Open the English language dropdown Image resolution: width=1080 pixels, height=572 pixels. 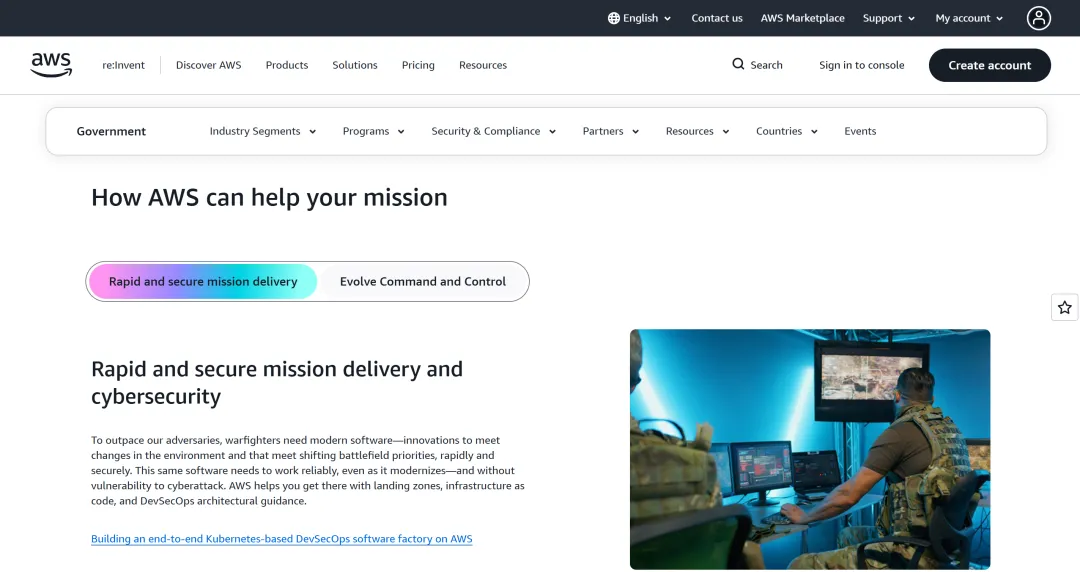point(639,18)
